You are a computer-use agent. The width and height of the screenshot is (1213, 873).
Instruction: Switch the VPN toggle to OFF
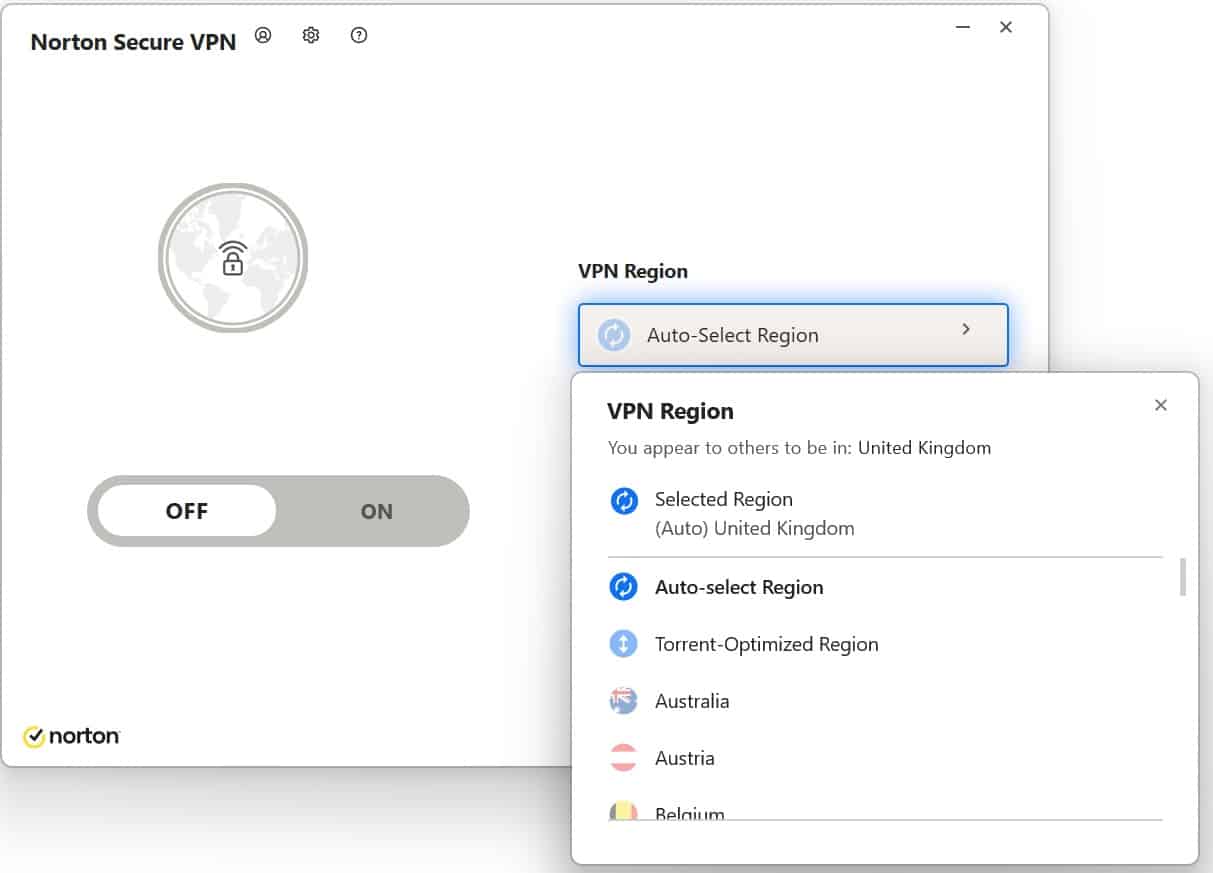coord(186,511)
